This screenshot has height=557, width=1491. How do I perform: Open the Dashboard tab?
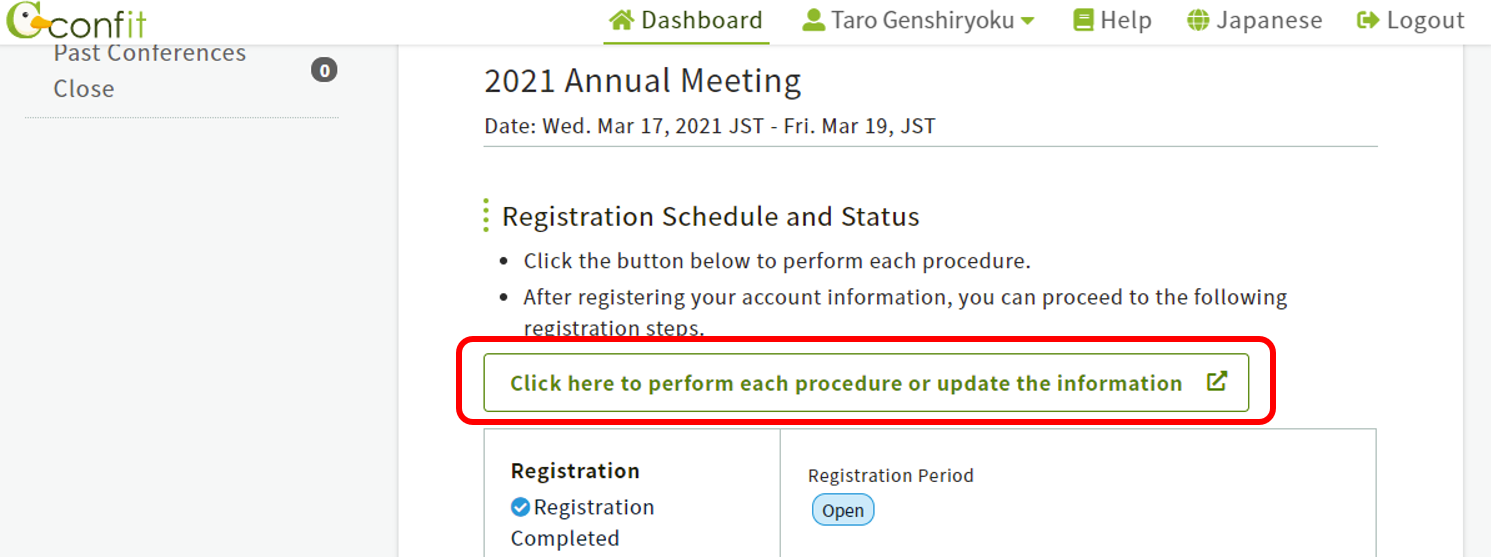coord(701,20)
